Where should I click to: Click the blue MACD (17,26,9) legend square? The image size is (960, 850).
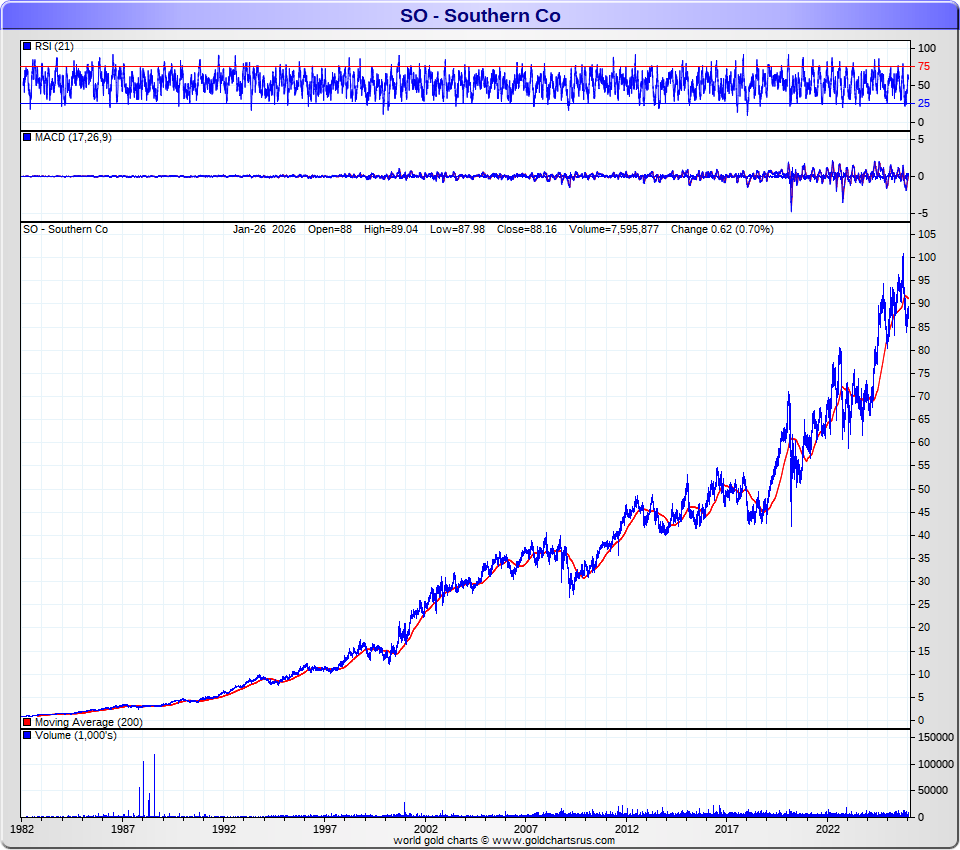coord(27,137)
